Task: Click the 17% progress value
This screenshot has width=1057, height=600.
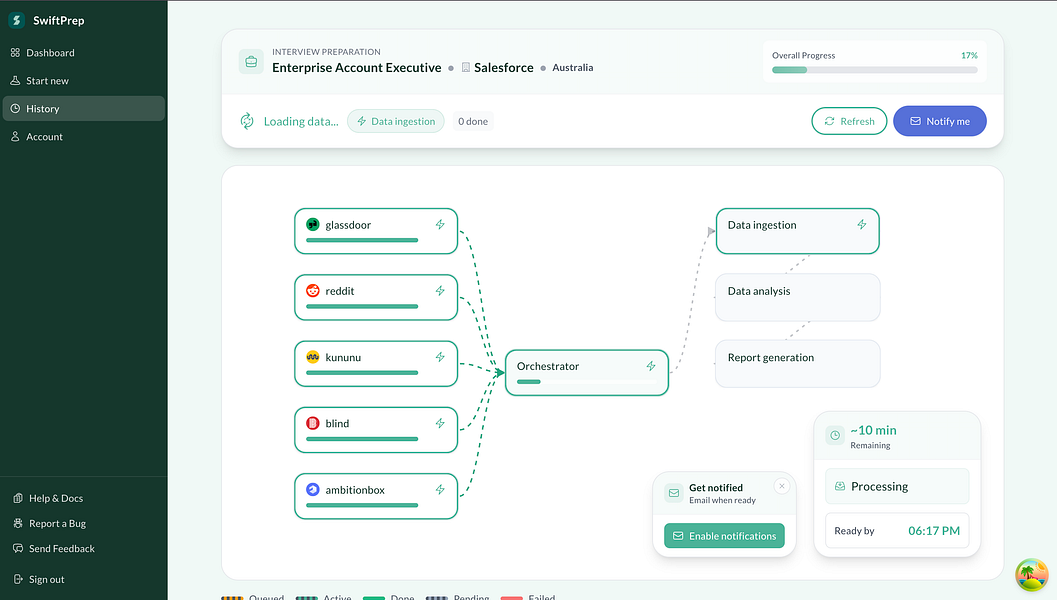Action: 969,55
